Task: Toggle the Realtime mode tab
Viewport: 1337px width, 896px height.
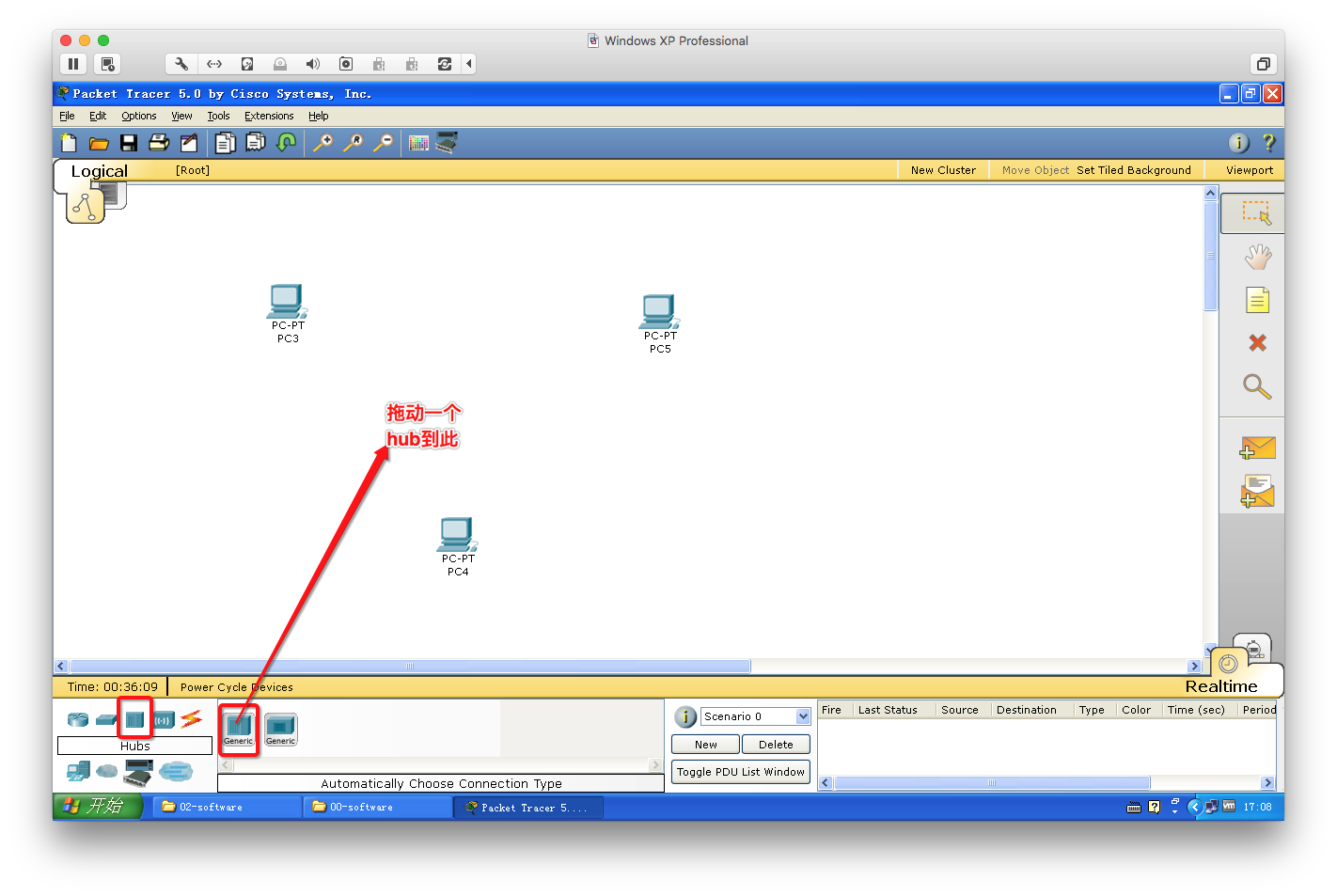Action: pyautogui.click(x=1220, y=686)
